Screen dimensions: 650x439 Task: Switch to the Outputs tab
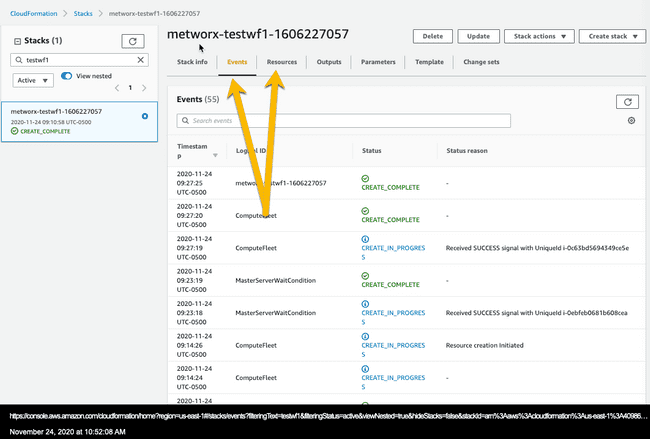pyautogui.click(x=329, y=62)
